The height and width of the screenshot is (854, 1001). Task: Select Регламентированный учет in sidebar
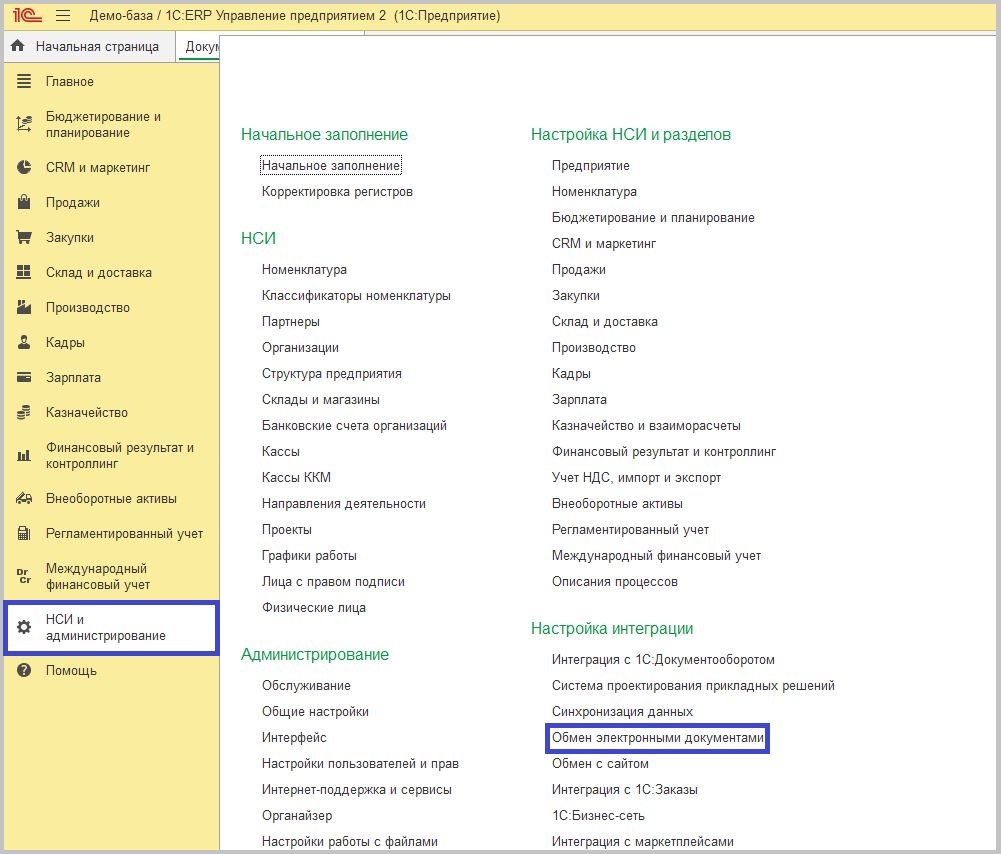(x=124, y=534)
